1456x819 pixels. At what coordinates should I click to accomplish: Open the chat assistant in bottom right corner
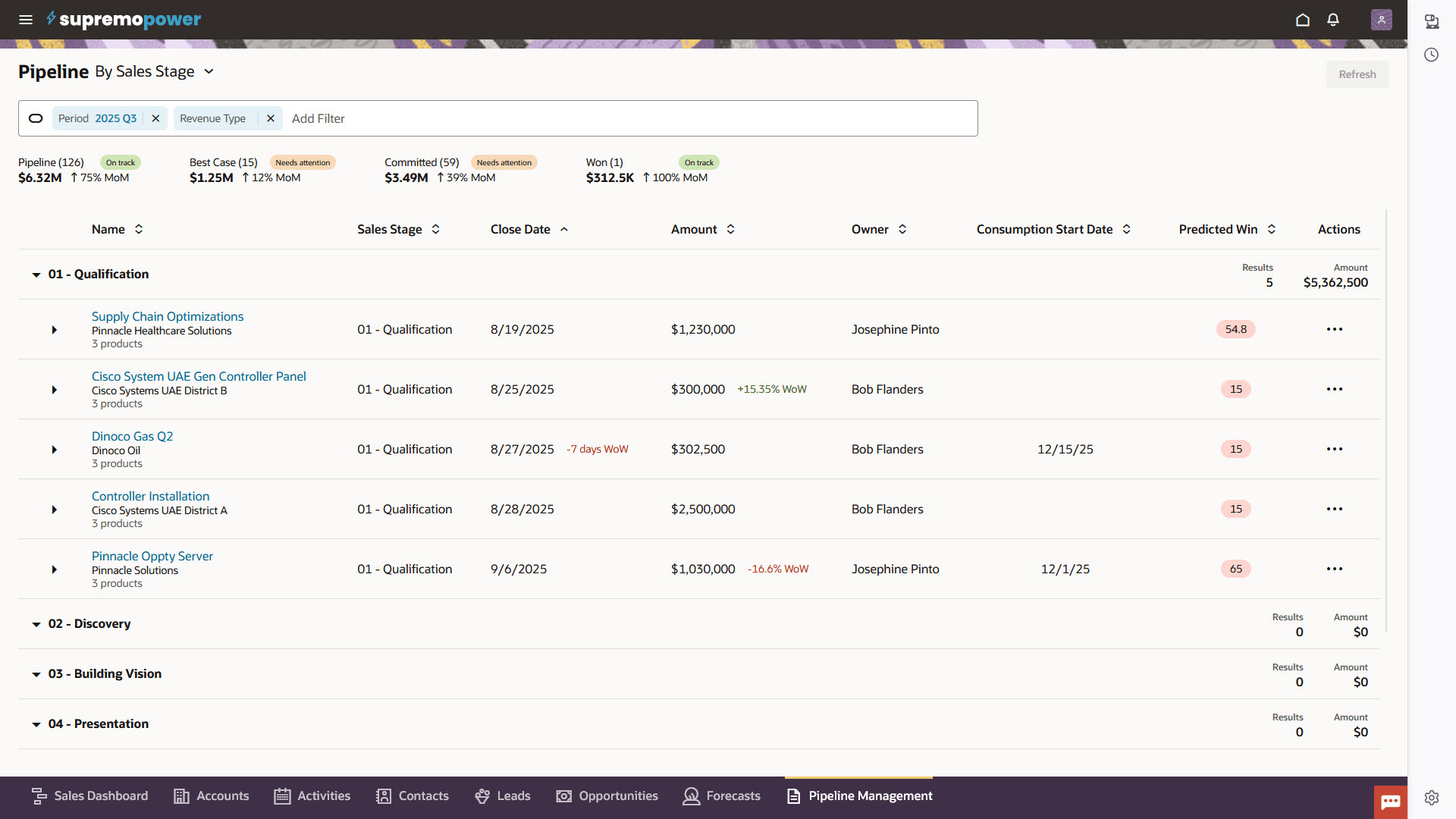tap(1390, 800)
